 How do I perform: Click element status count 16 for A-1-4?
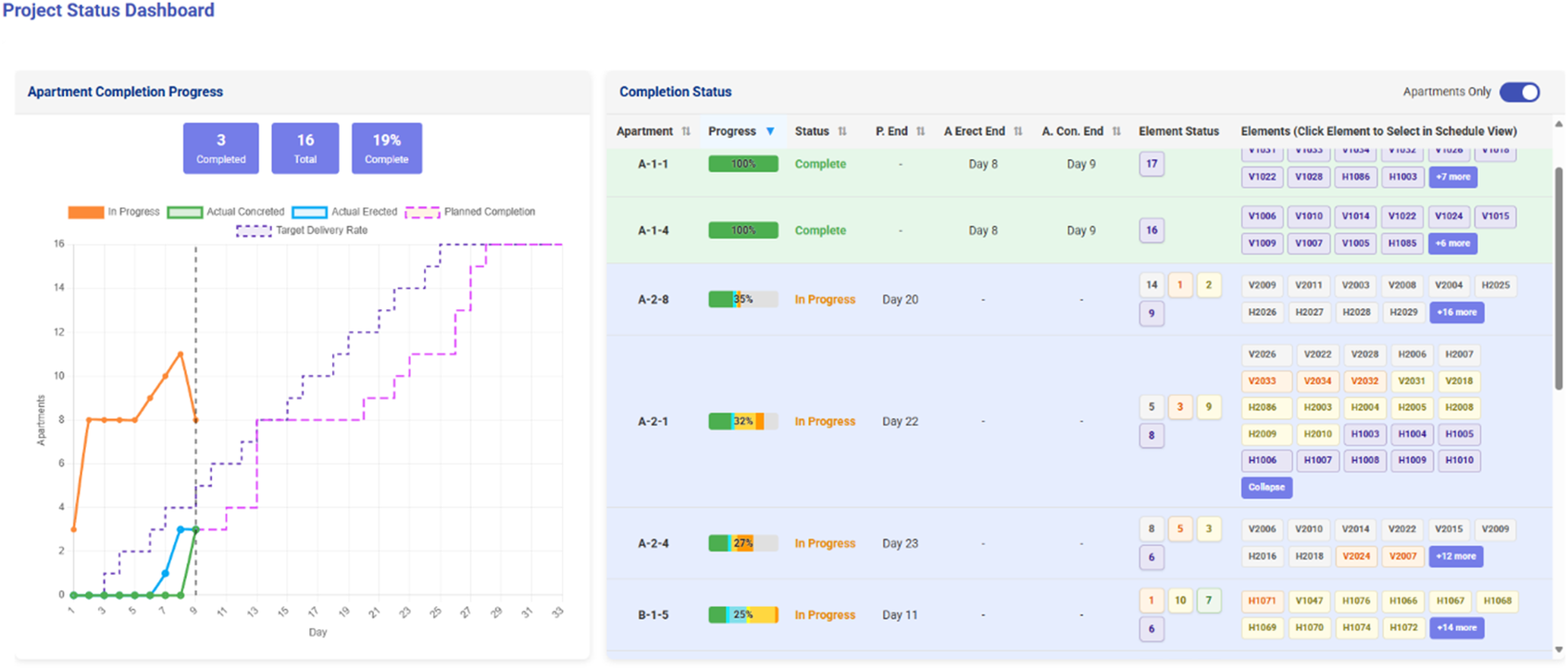(1151, 230)
